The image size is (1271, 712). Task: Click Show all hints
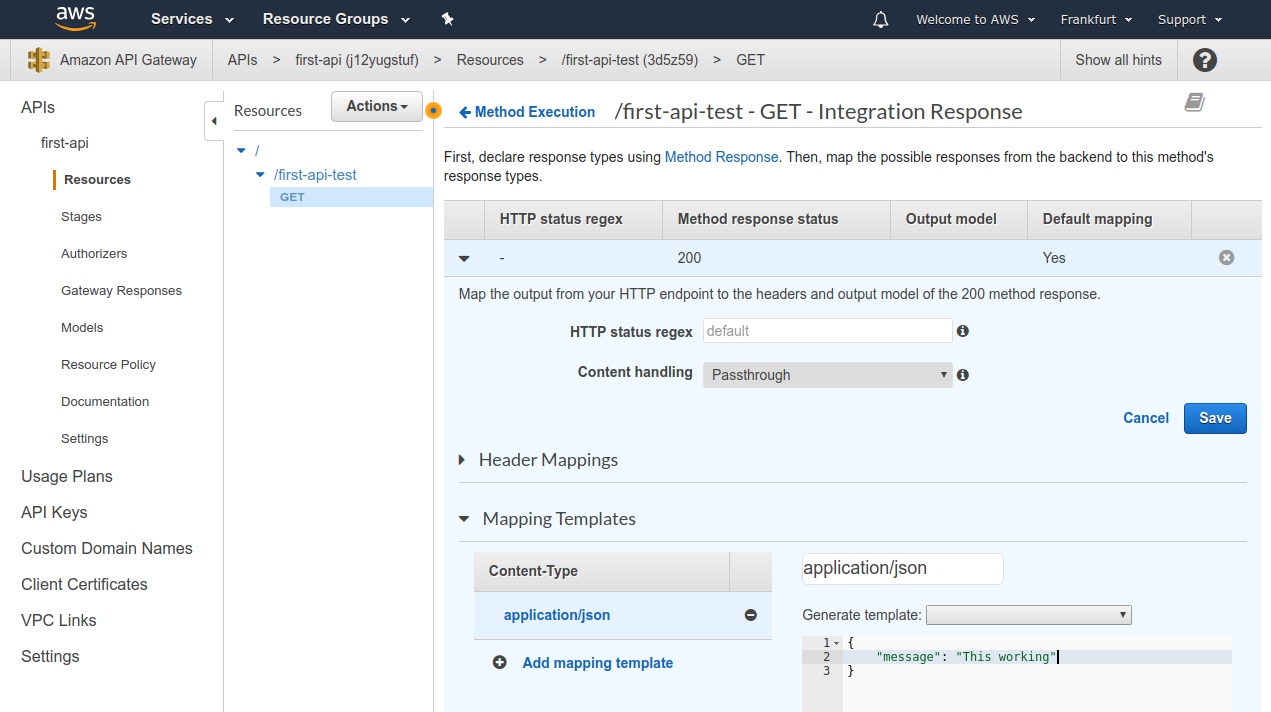(x=1118, y=60)
